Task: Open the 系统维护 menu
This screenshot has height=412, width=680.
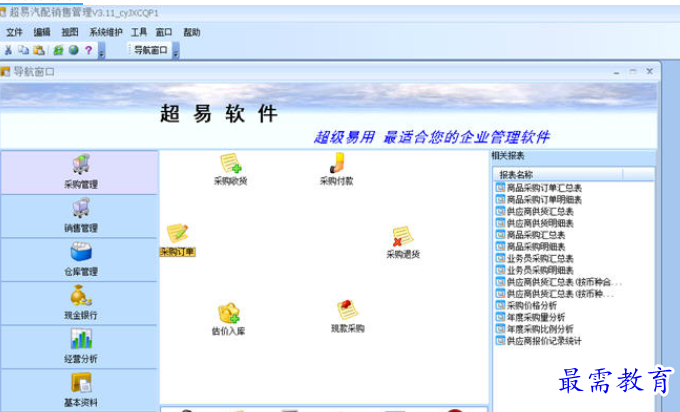Action: (x=105, y=32)
